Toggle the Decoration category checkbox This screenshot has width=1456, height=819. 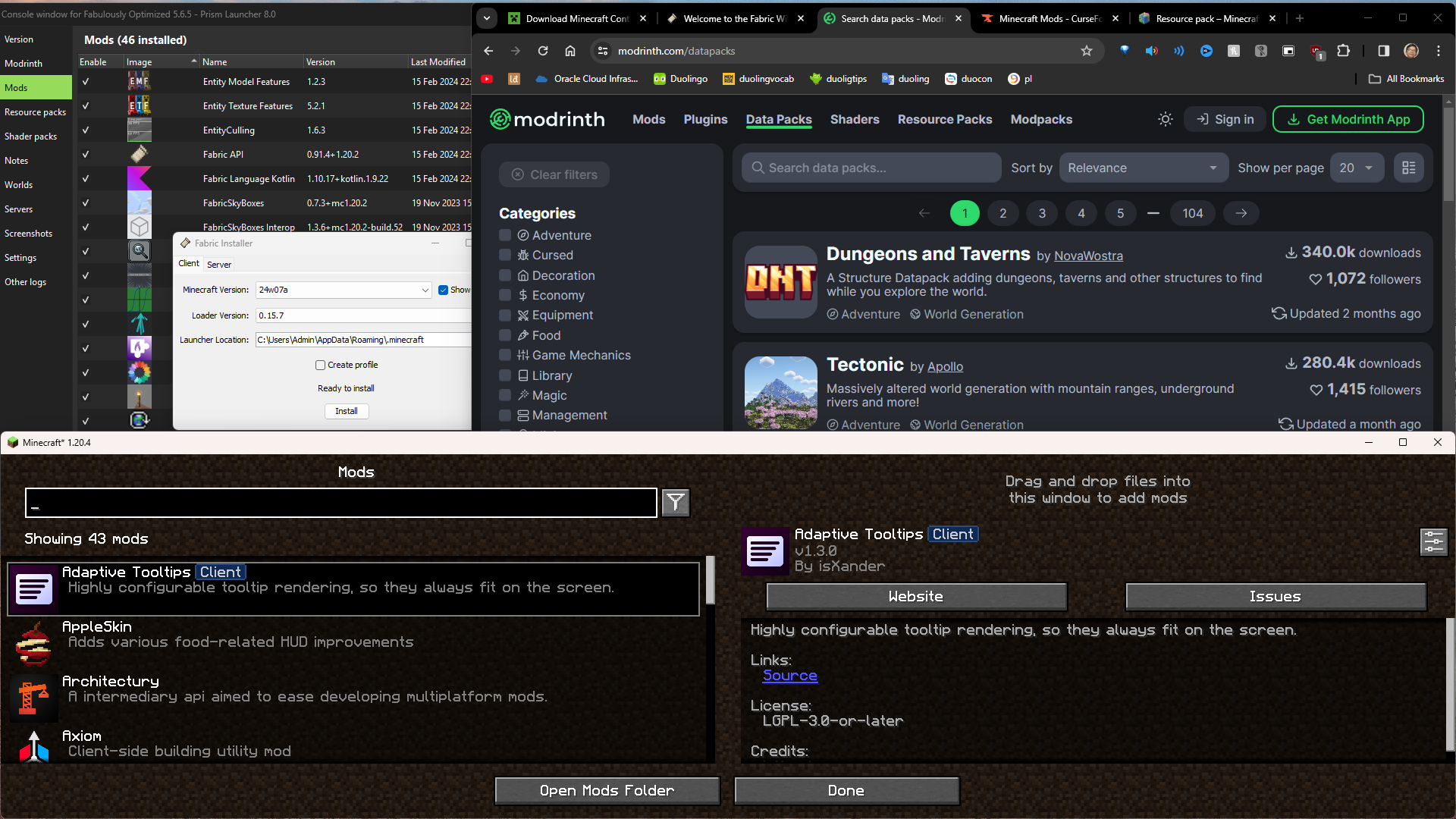505,275
